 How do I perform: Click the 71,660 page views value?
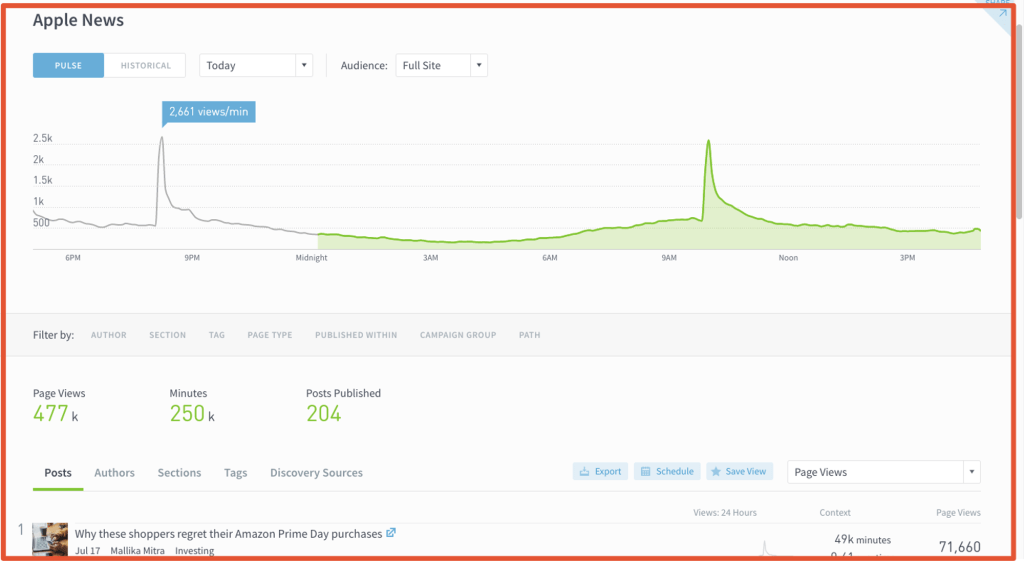click(x=959, y=547)
